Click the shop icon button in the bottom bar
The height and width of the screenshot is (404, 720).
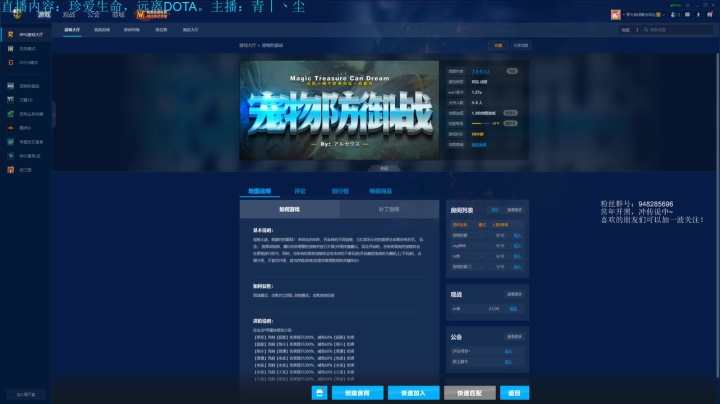coord(320,393)
